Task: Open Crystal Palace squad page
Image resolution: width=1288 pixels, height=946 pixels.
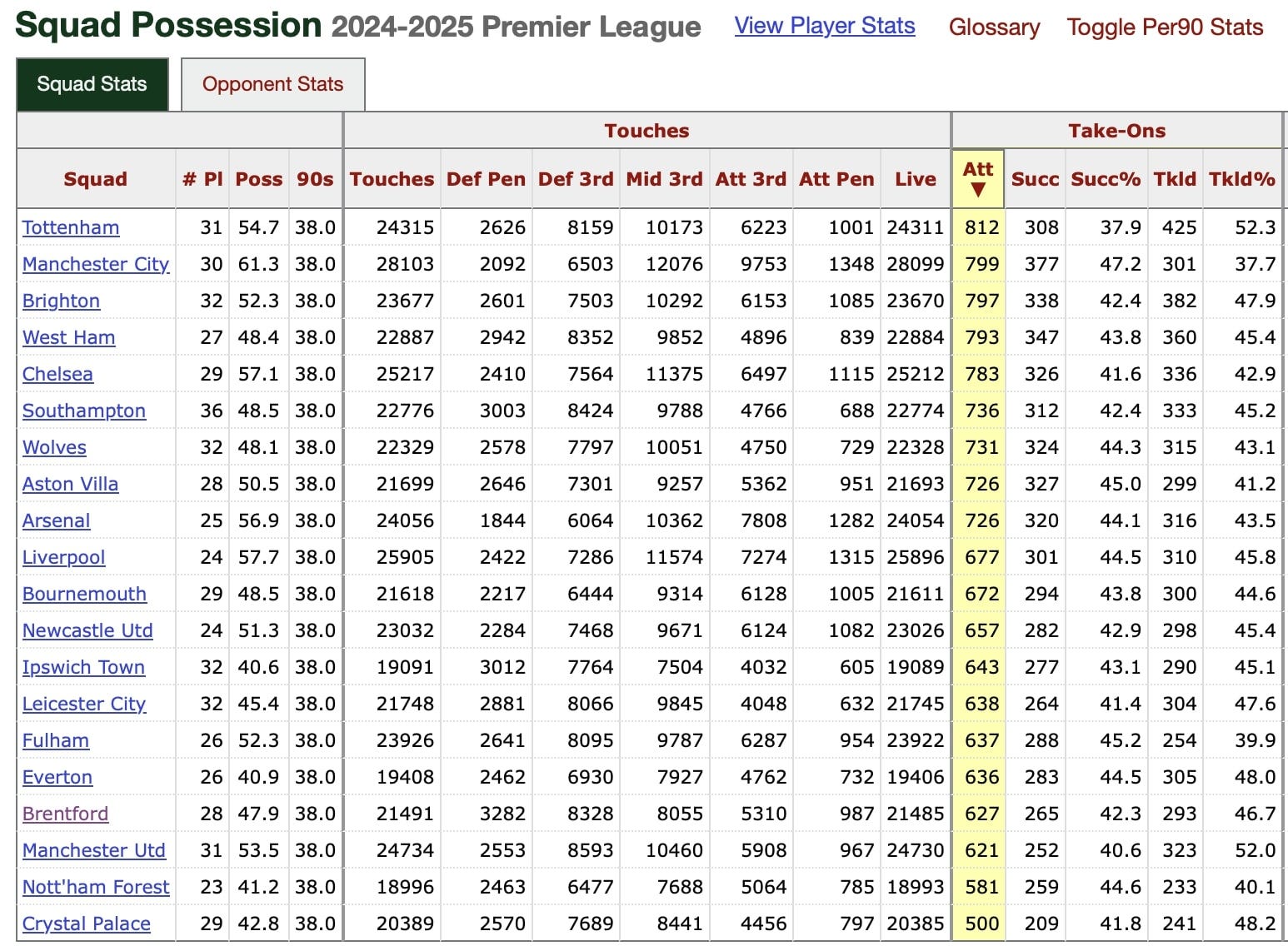Action: [87, 924]
